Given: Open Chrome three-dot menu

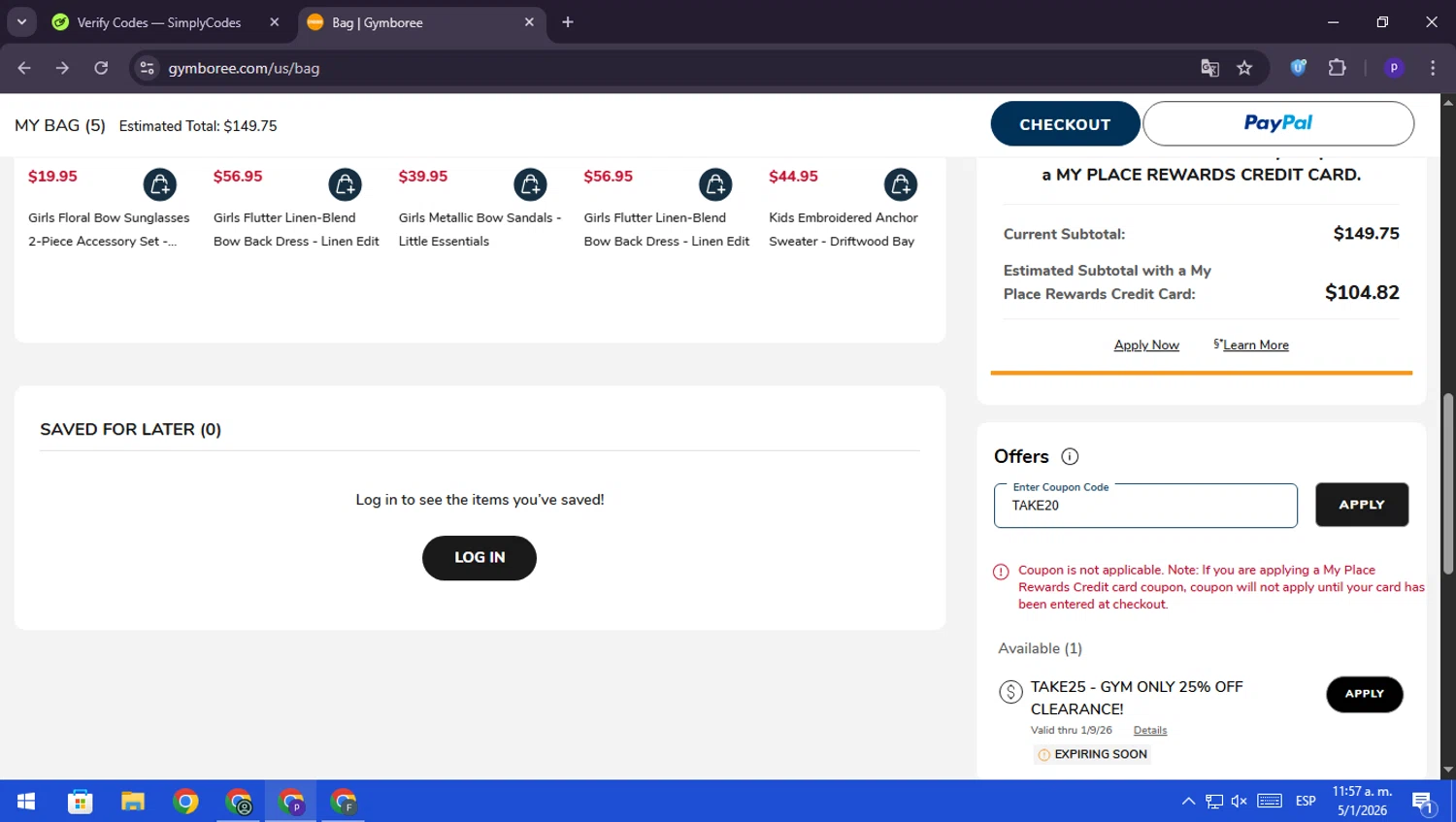Looking at the screenshot, I should coord(1433,68).
